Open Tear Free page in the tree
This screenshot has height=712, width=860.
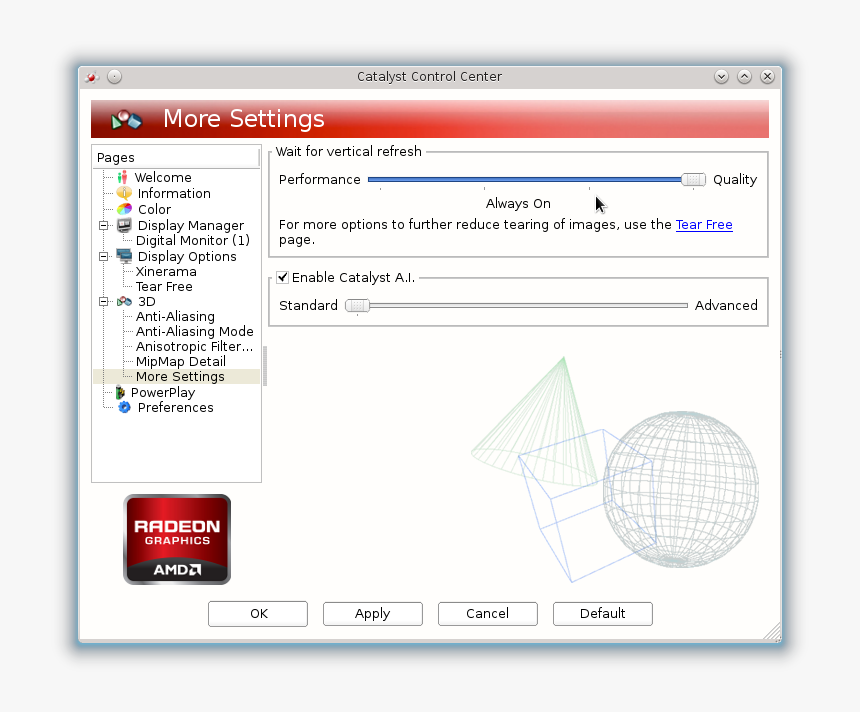(x=164, y=286)
